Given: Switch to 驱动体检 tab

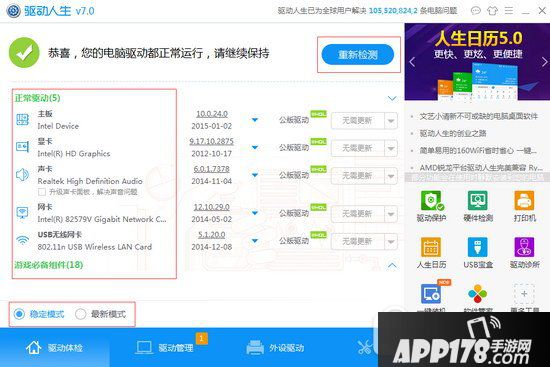Looking at the screenshot, I should click(x=55, y=348).
